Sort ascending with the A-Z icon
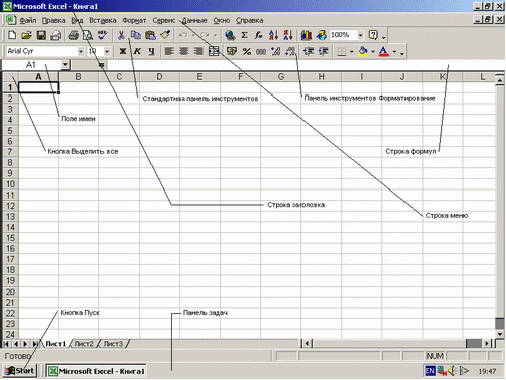This screenshot has width=506, height=380. point(273,35)
